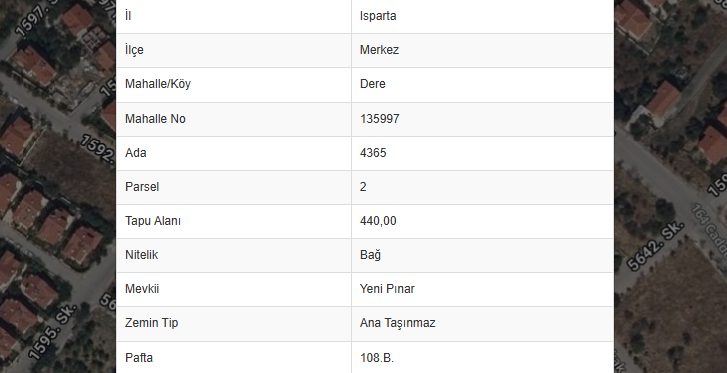Click the Isparta province value

pos(378,16)
